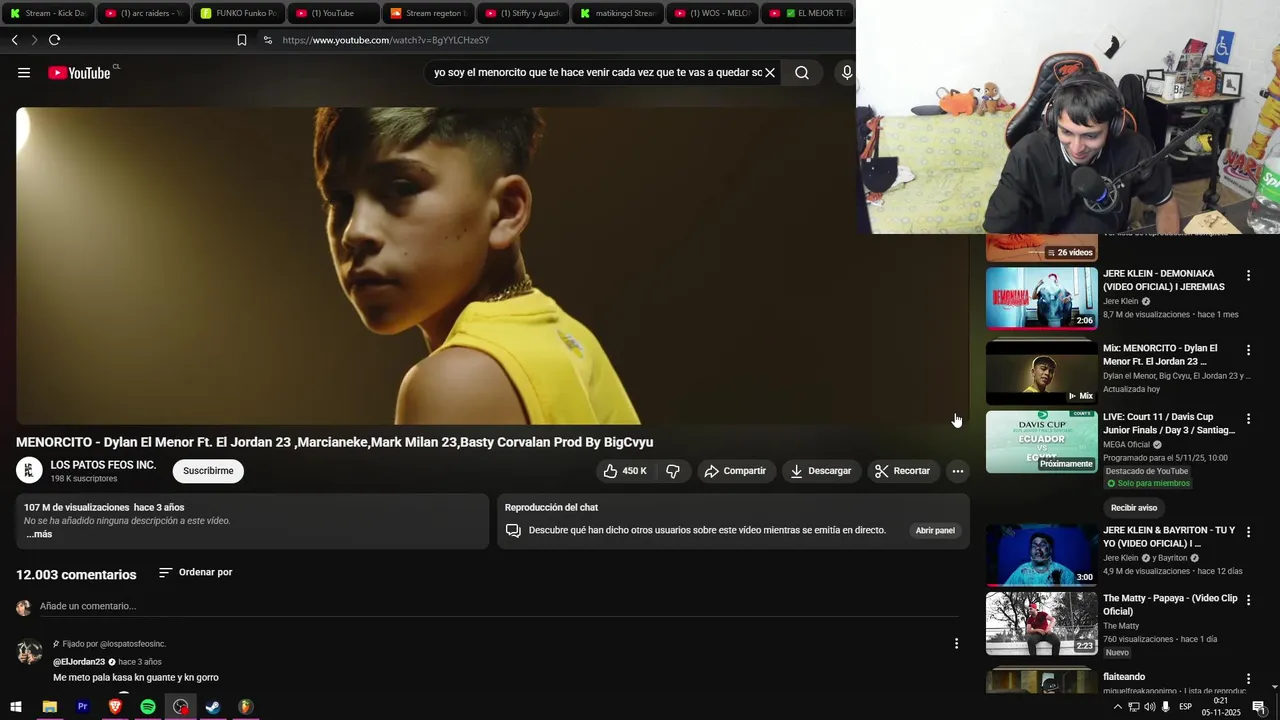Viewport: 1280px width, 720px height.
Task: Open the JERE KLEIN - DEMONIAKA thumbnail
Action: point(1041,298)
